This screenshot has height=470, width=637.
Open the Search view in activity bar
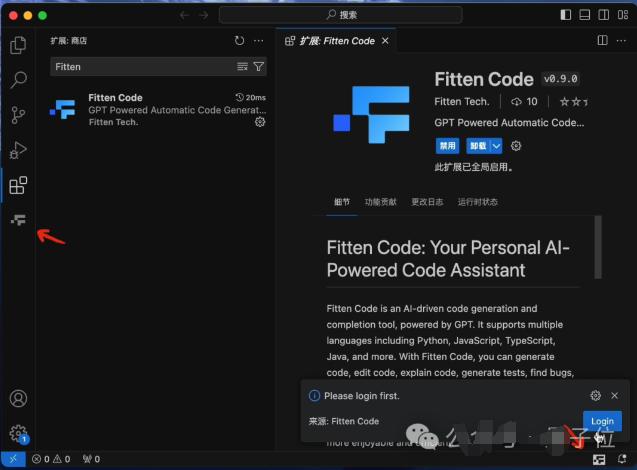pos(18,80)
